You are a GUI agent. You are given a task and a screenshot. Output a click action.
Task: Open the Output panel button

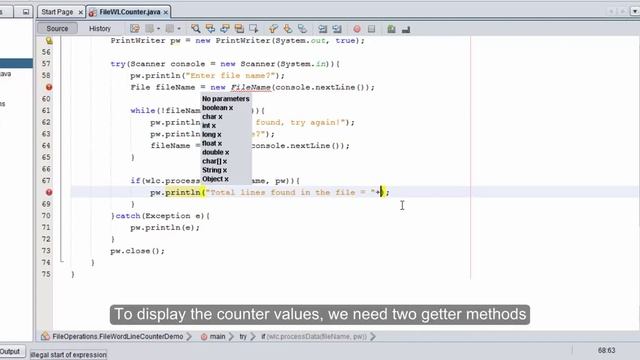click(10, 351)
